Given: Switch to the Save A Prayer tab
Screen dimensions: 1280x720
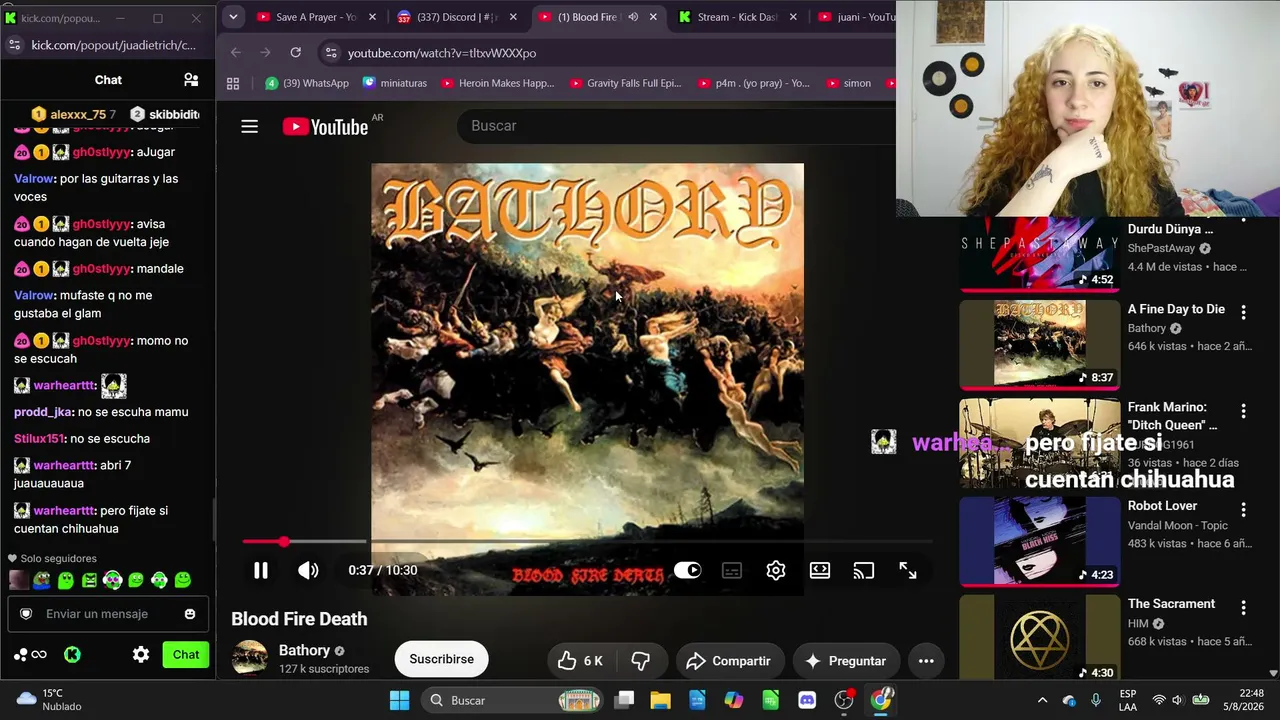Looking at the screenshot, I should (317, 17).
